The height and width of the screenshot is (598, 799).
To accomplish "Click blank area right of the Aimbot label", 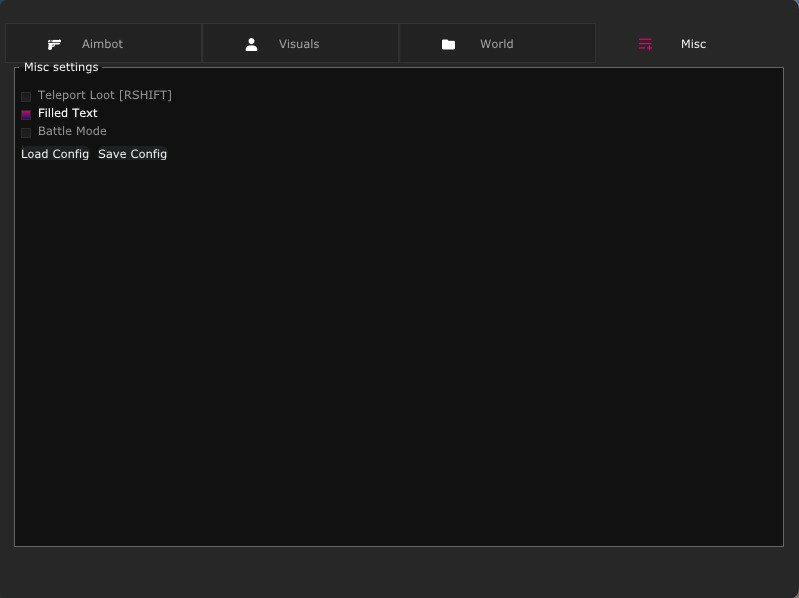I will 161,44.
